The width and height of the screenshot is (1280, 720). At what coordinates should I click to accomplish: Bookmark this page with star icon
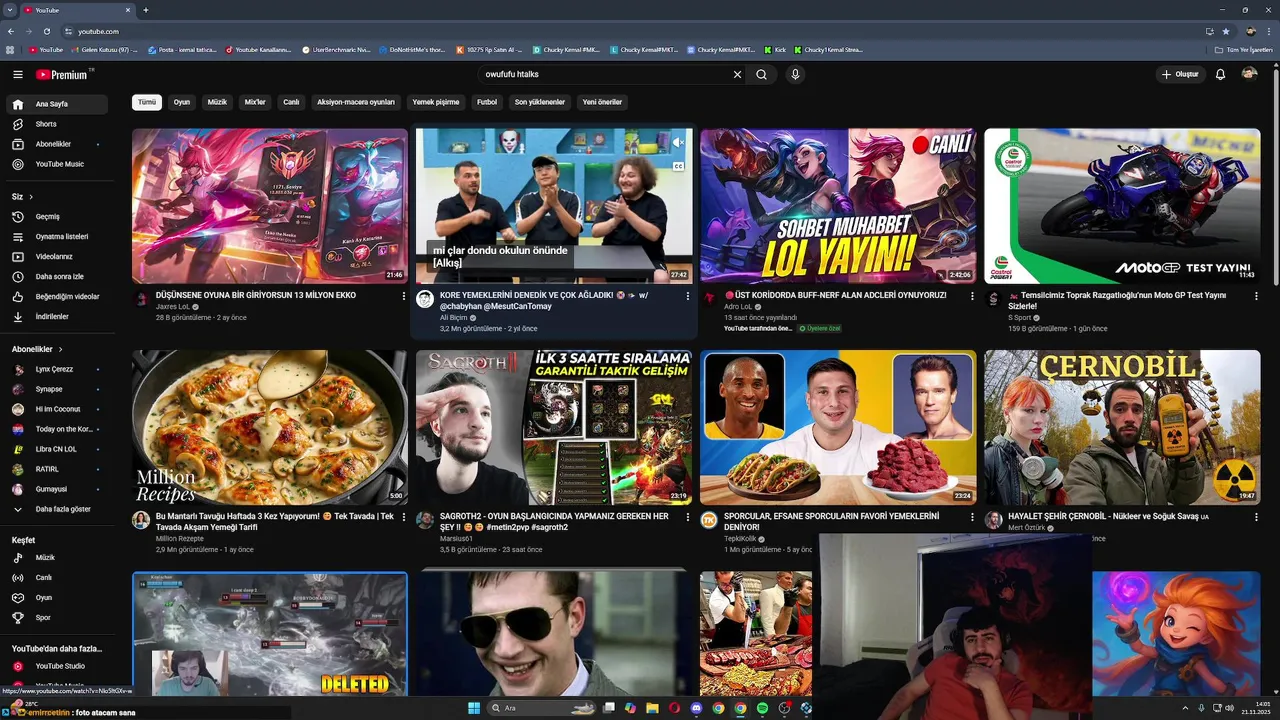pos(1226,31)
